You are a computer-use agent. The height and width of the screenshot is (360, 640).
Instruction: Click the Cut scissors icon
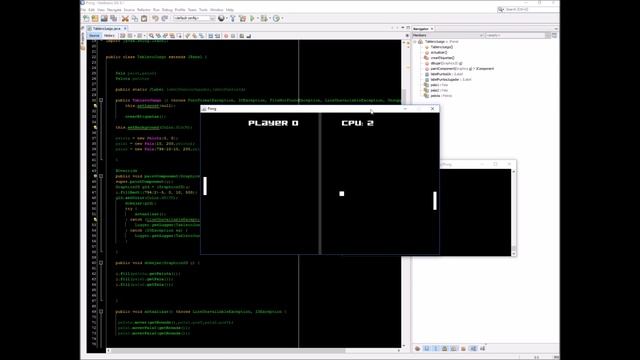click(x=125, y=18)
